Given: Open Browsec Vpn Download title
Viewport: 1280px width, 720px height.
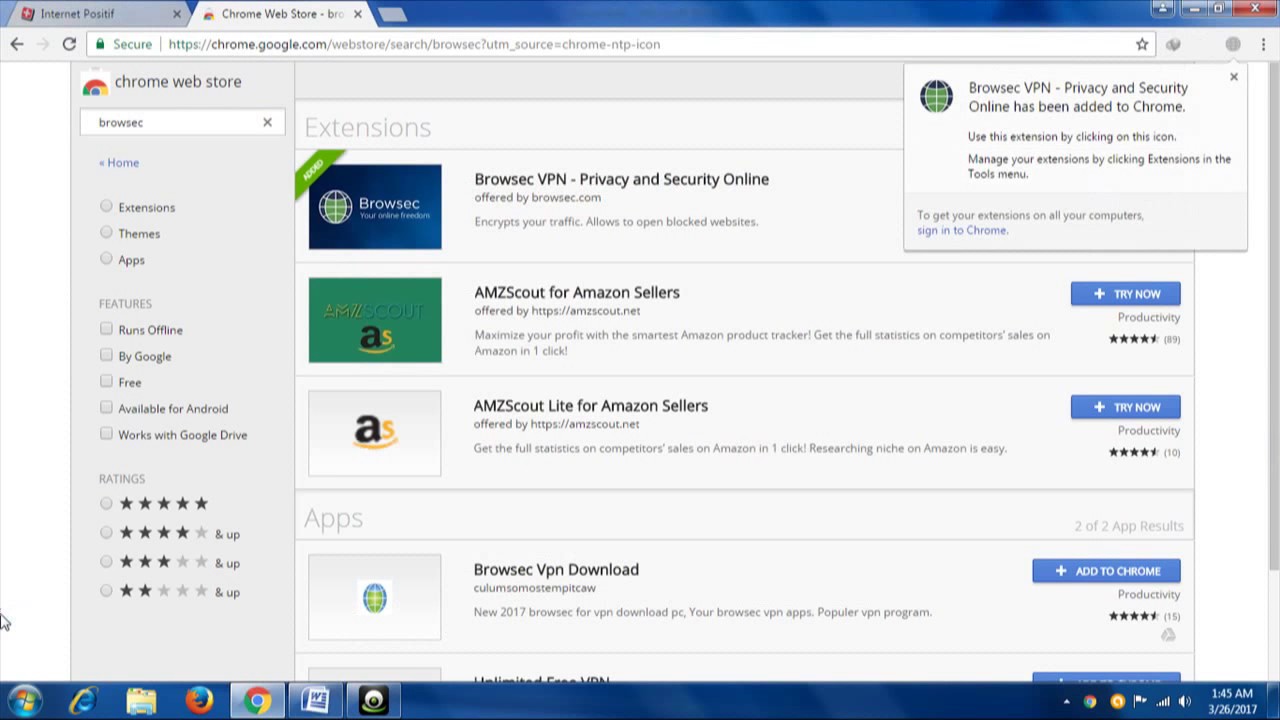Looking at the screenshot, I should (556, 569).
